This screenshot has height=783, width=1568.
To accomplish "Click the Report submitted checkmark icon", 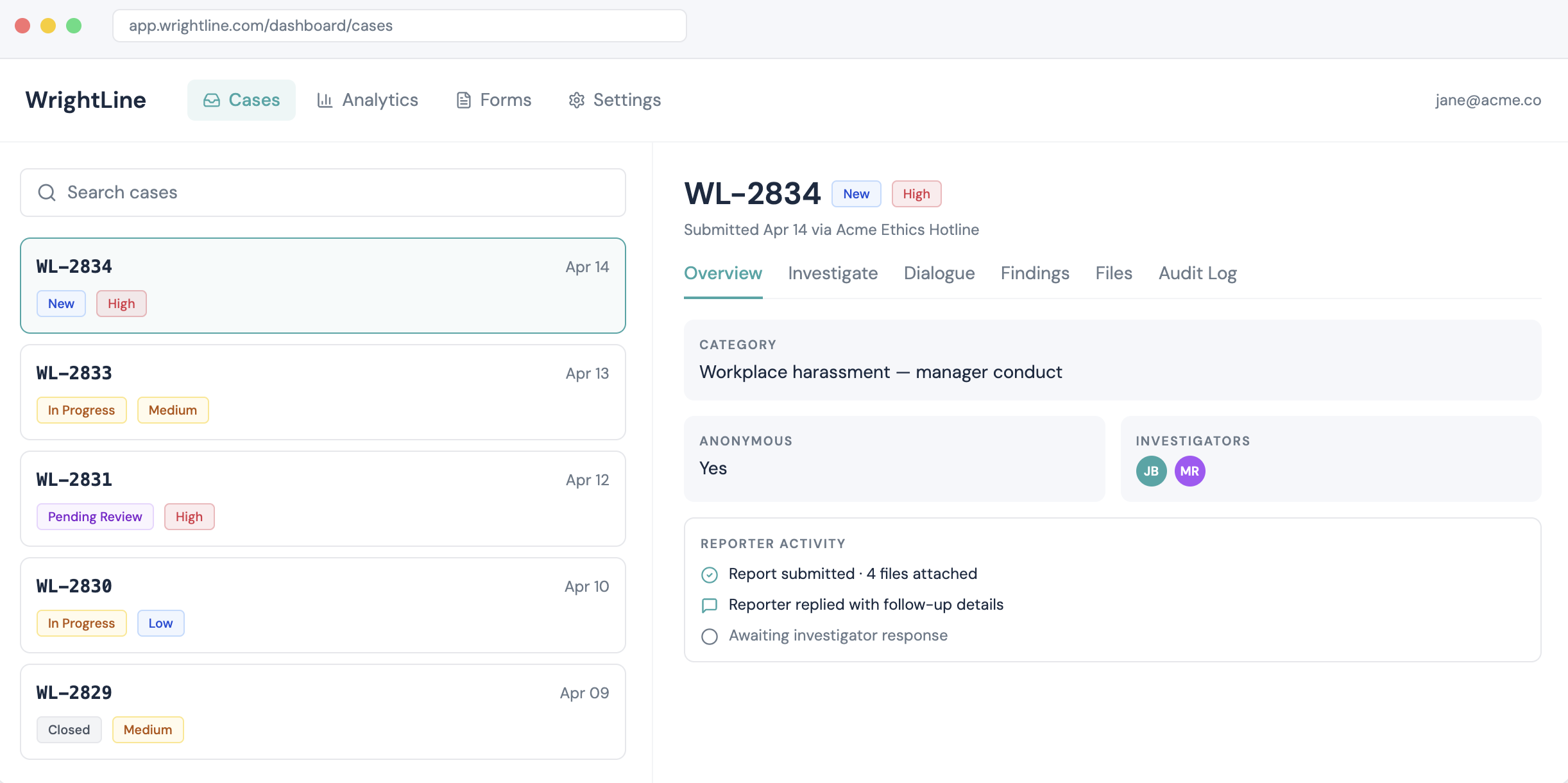I will tap(710, 574).
